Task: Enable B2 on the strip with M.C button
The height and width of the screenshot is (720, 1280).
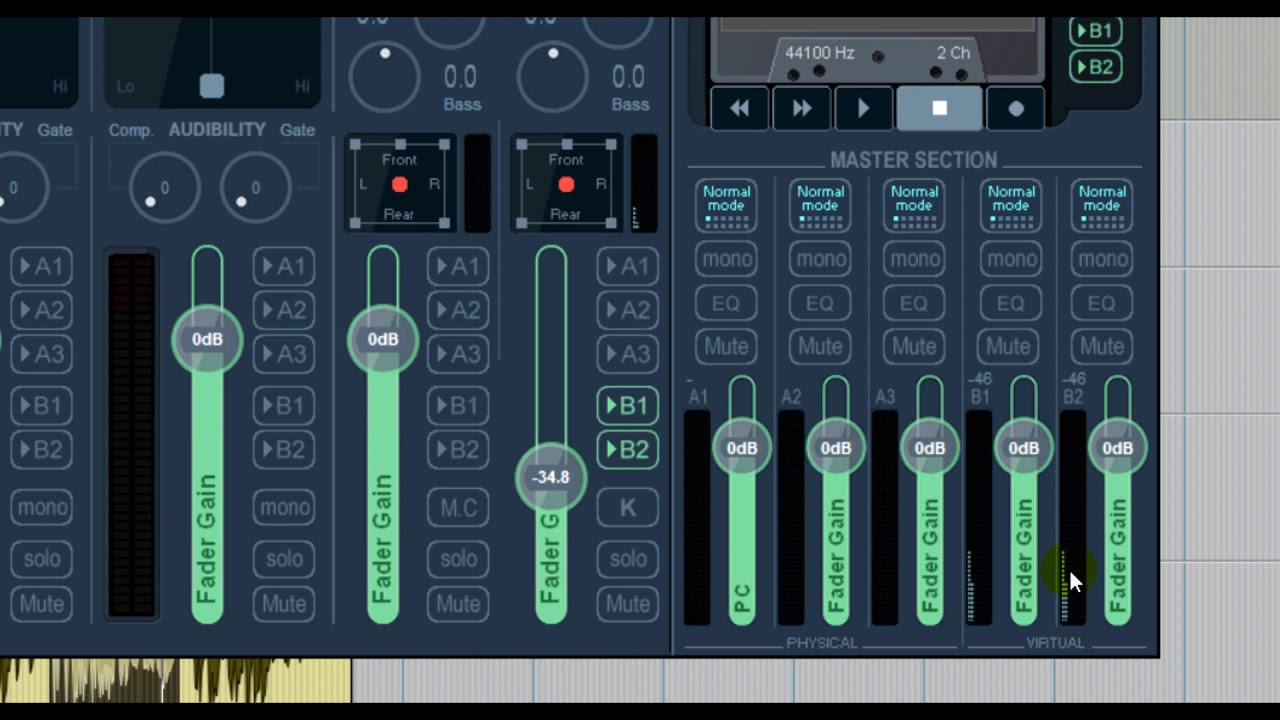Action: pyautogui.click(x=458, y=450)
